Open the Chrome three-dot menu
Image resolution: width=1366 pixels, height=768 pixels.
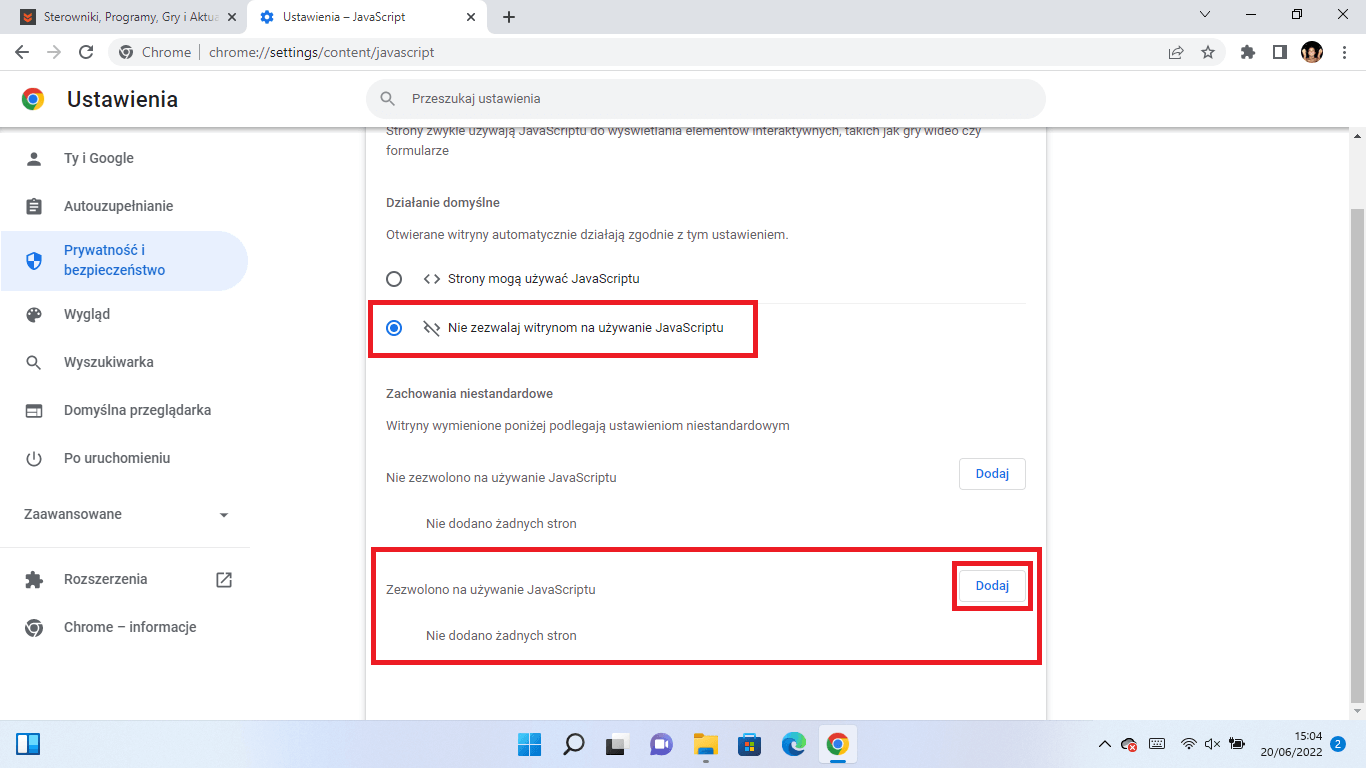coord(1344,52)
